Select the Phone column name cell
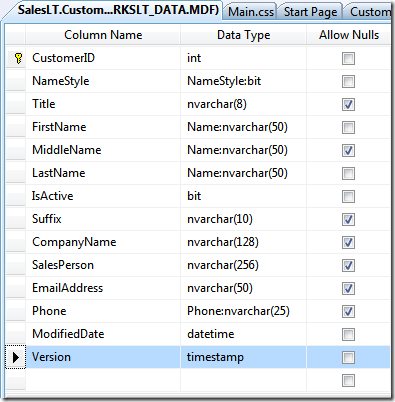Viewport: 395px width, 402px height. click(103, 311)
